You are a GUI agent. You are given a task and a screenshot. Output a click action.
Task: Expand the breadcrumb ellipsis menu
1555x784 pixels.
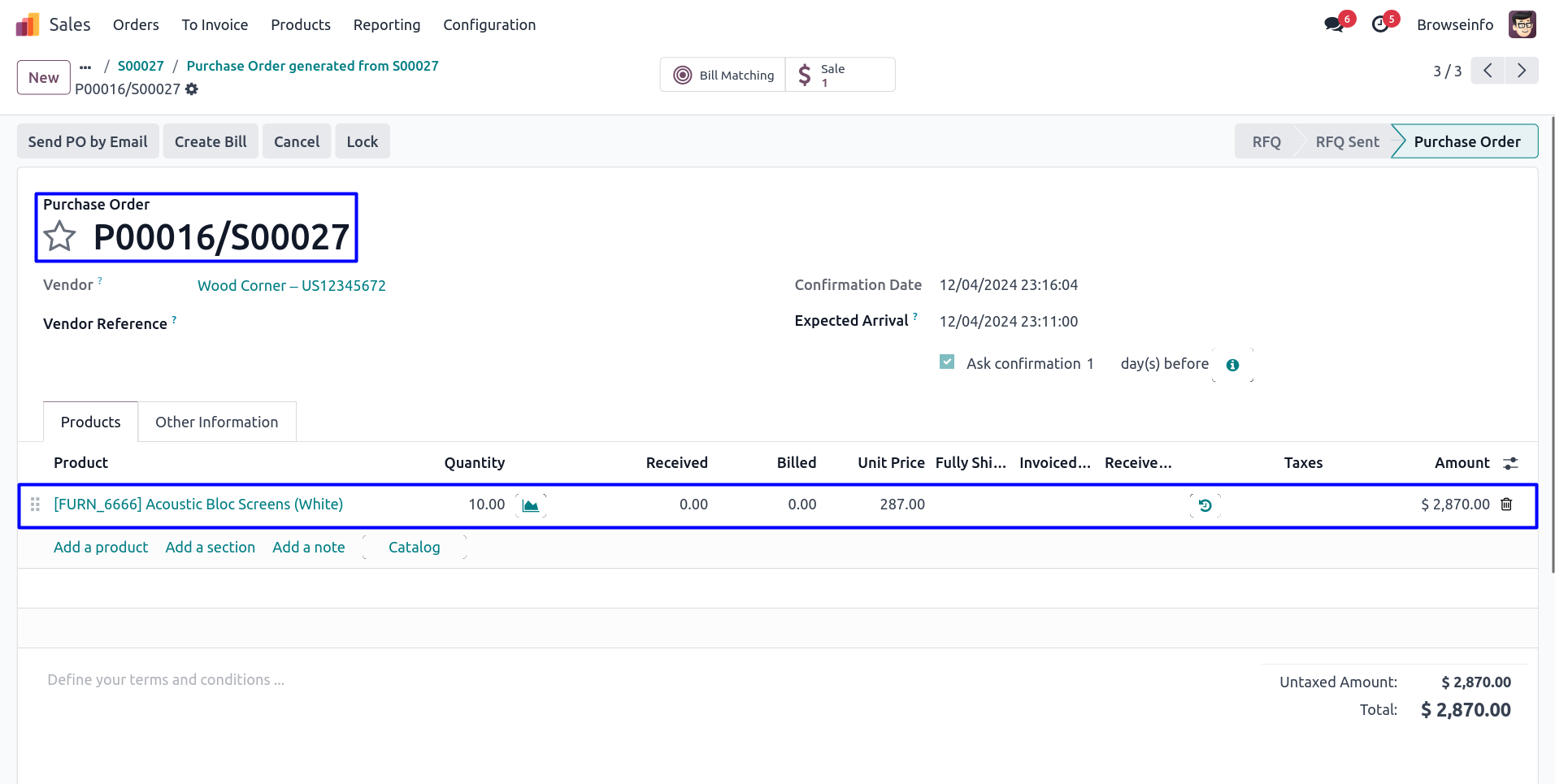point(85,67)
